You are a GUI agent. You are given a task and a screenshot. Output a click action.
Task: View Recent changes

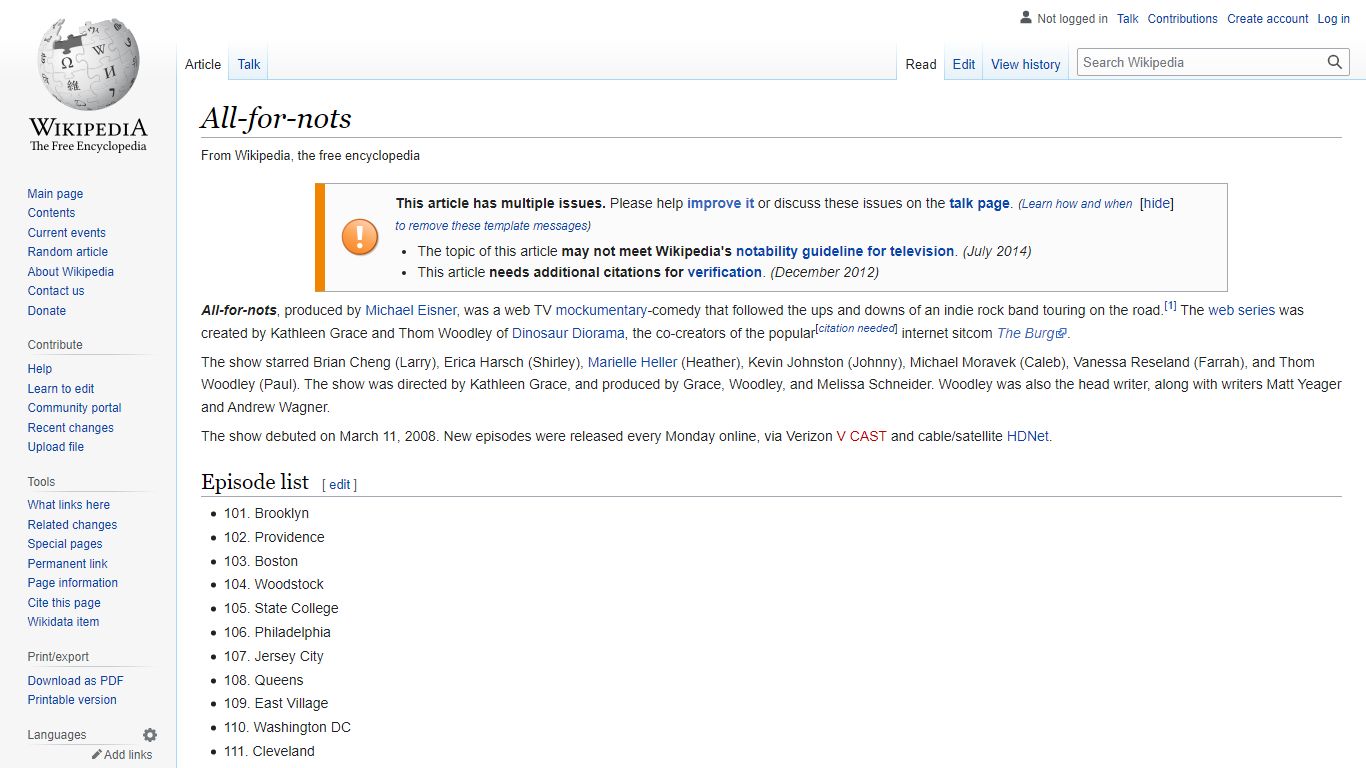click(x=70, y=428)
